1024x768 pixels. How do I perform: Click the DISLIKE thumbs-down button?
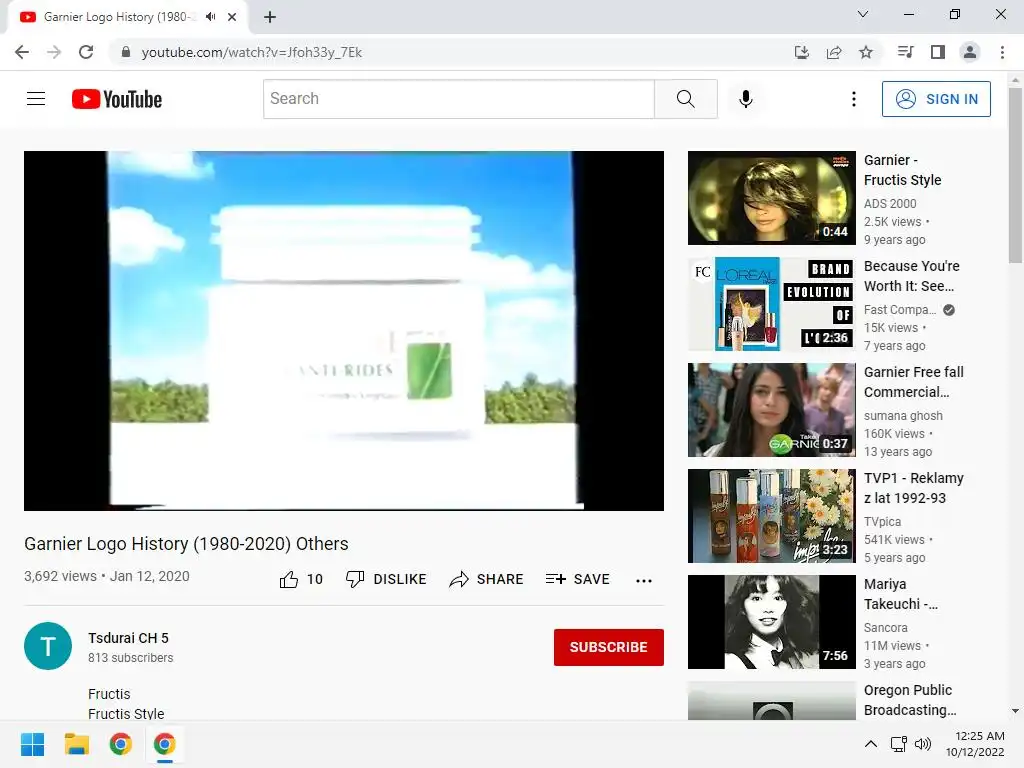click(x=386, y=579)
